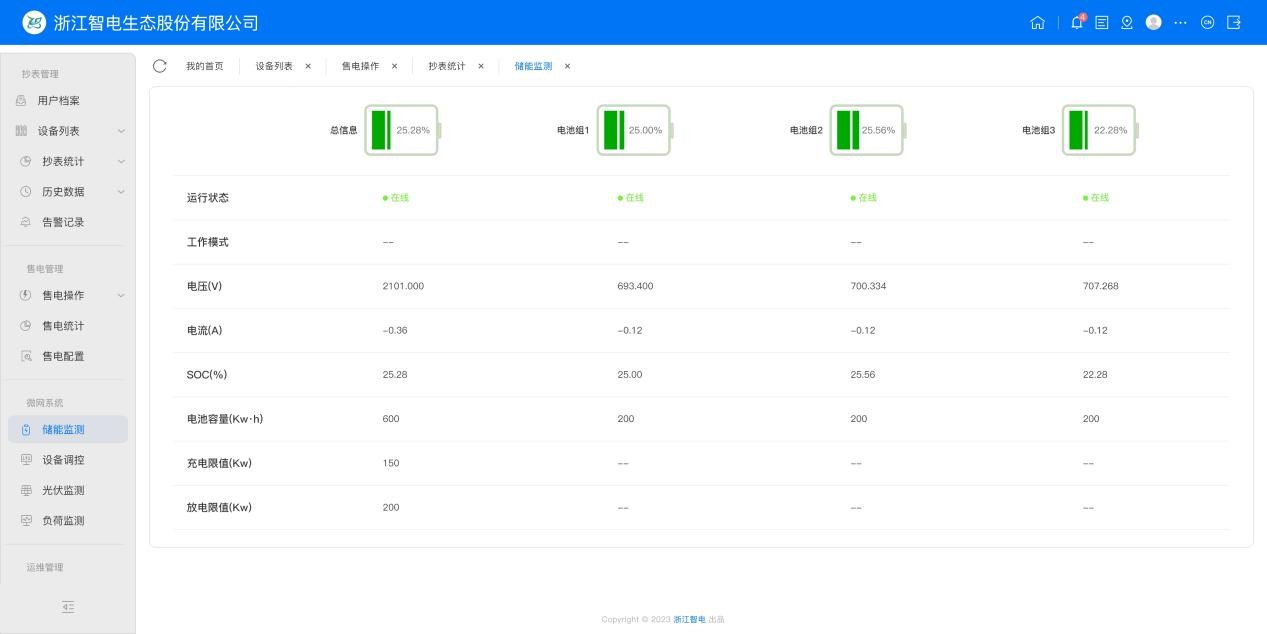The height and width of the screenshot is (634, 1267).
Task: Collapse the sidebar with bottom toggle icon
Action: click(68, 607)
